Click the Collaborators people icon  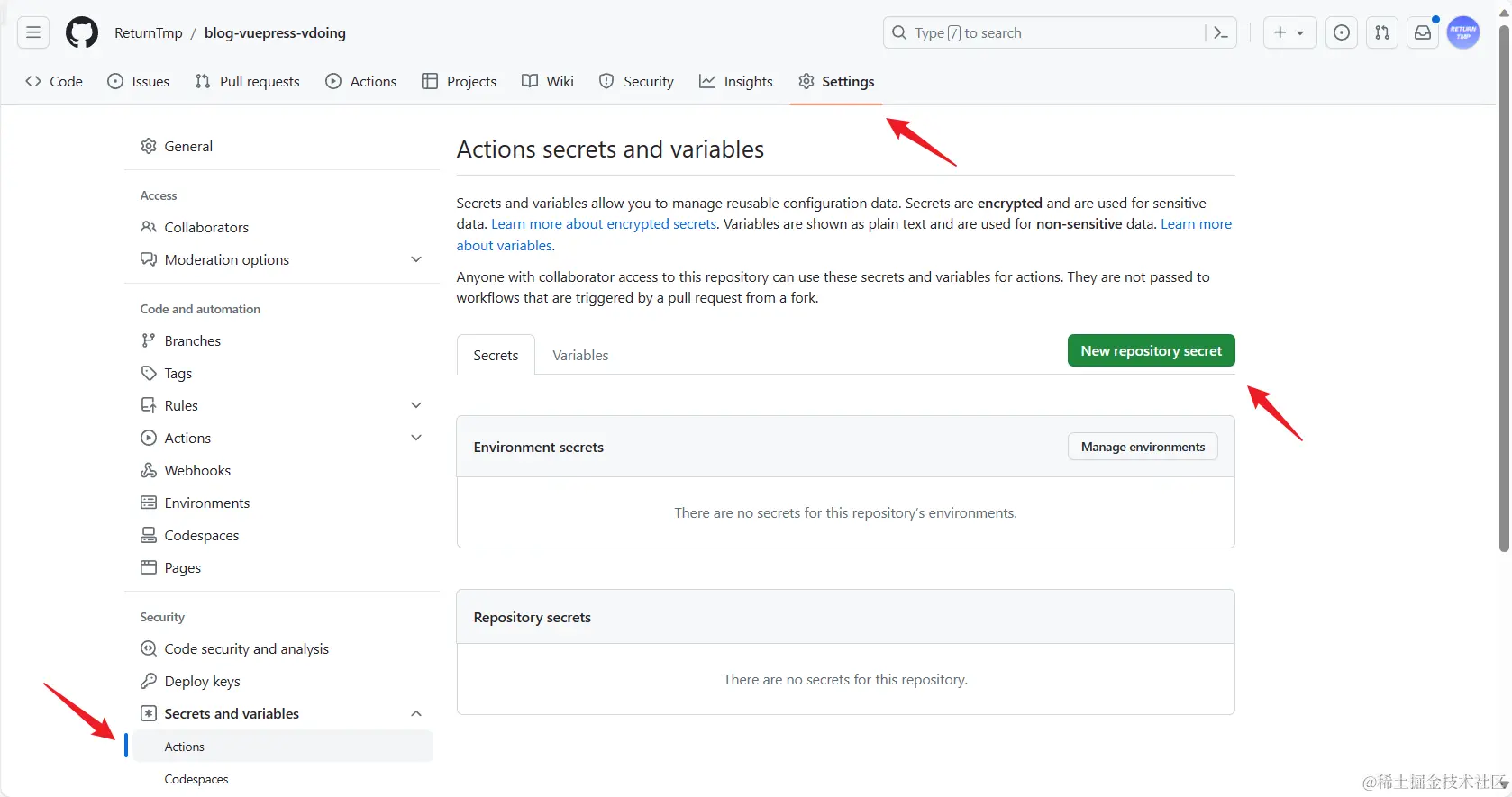[149, 227]
